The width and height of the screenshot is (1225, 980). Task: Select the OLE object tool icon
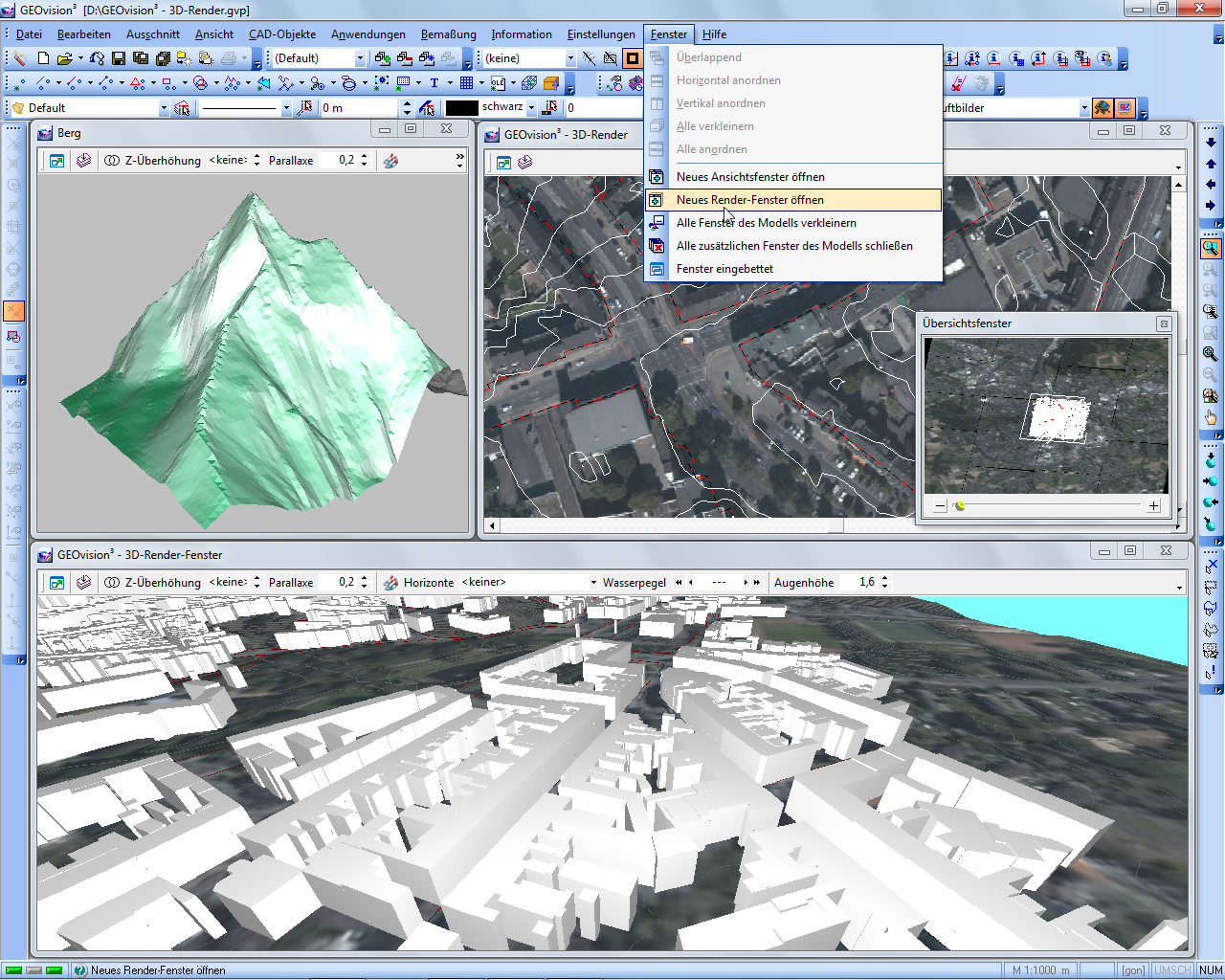(498, 83)
